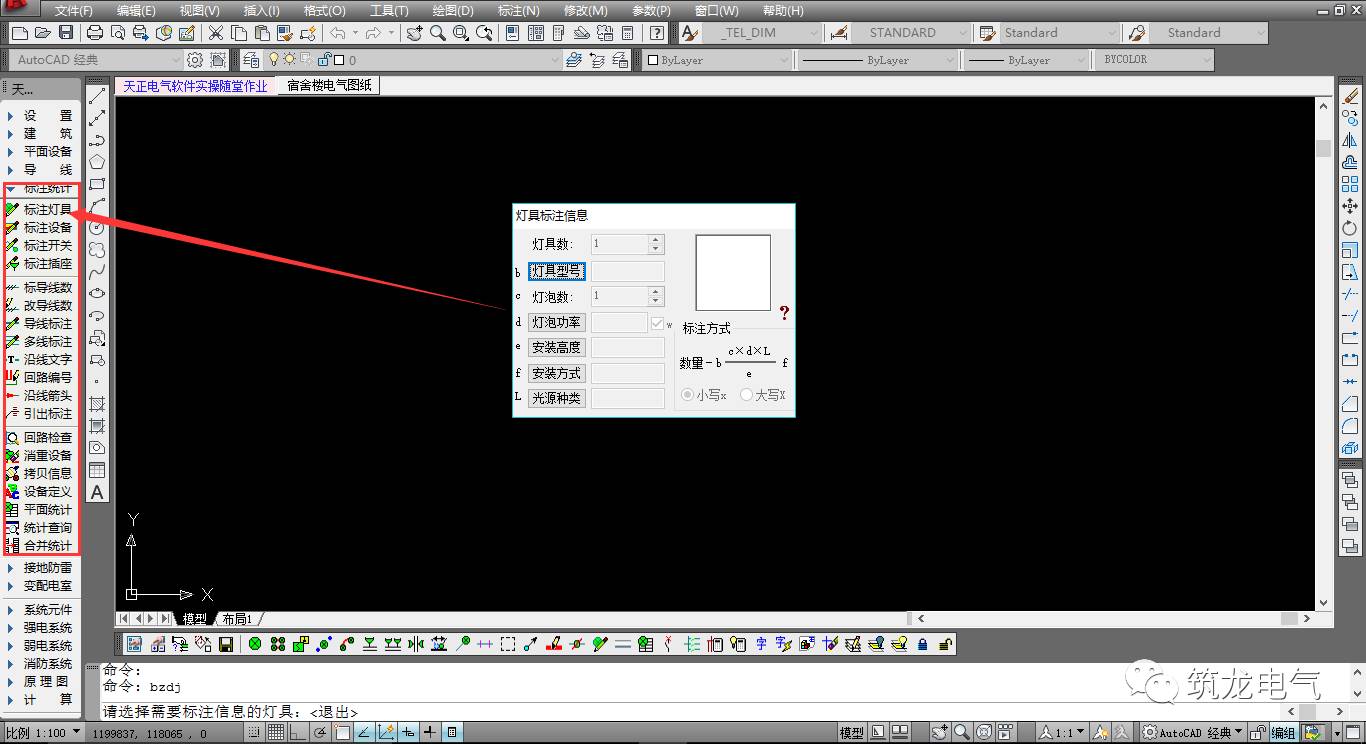Click the Help question mark toolbar icon
The height and width of the screenshot is (744, 1366).
pos(656,33)
